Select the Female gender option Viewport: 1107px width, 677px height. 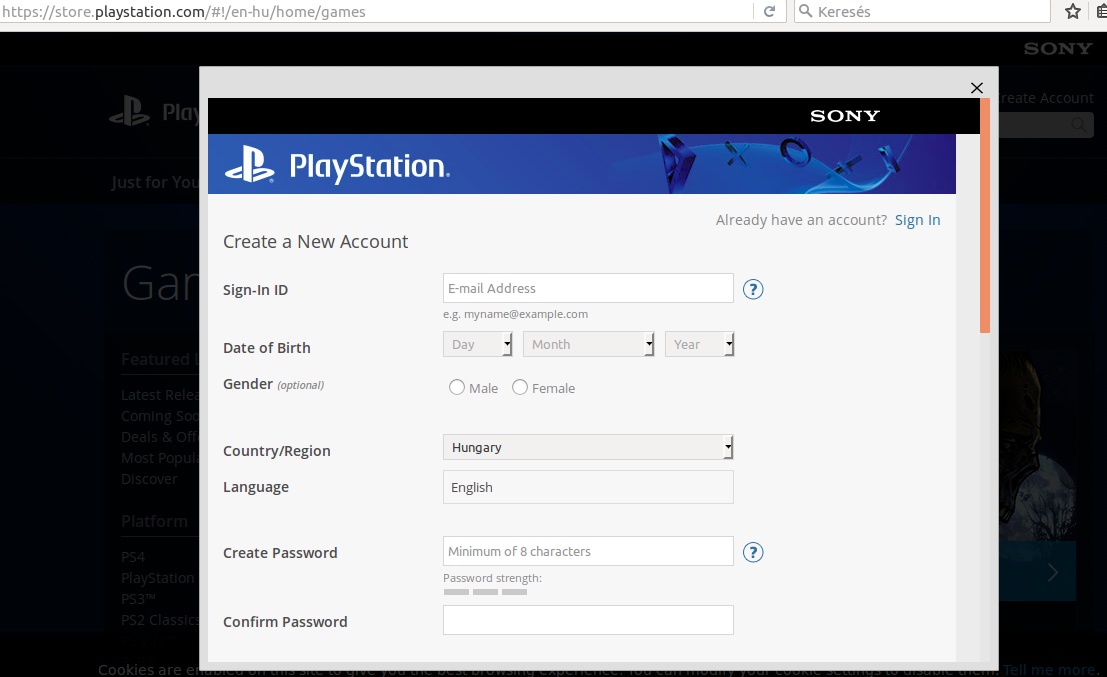click(520, 388)
